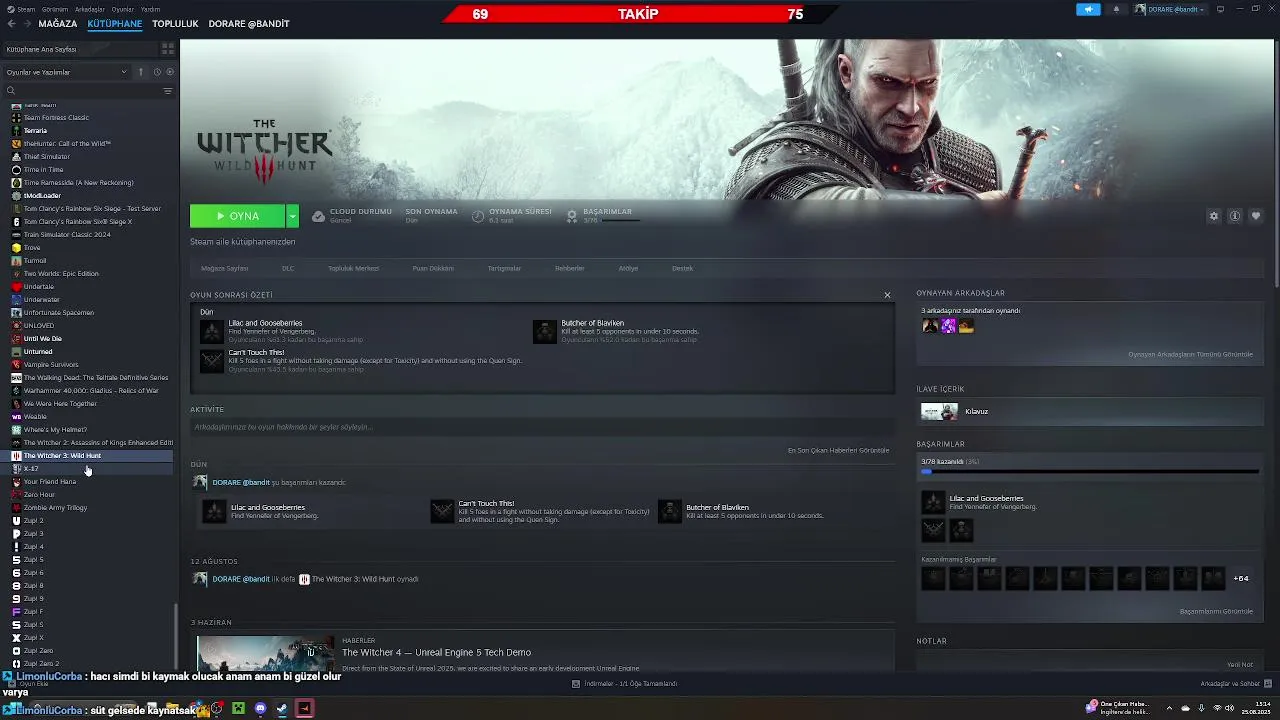
Task: Open the Rehberler tab
Action: tap(570, 268)
